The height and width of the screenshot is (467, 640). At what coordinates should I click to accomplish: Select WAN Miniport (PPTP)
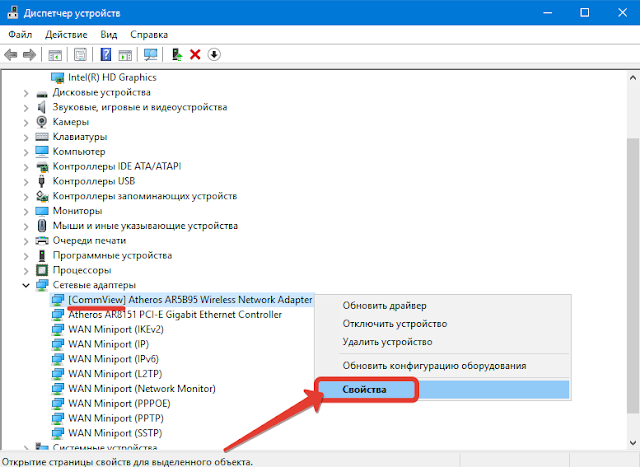coord(116,418)
